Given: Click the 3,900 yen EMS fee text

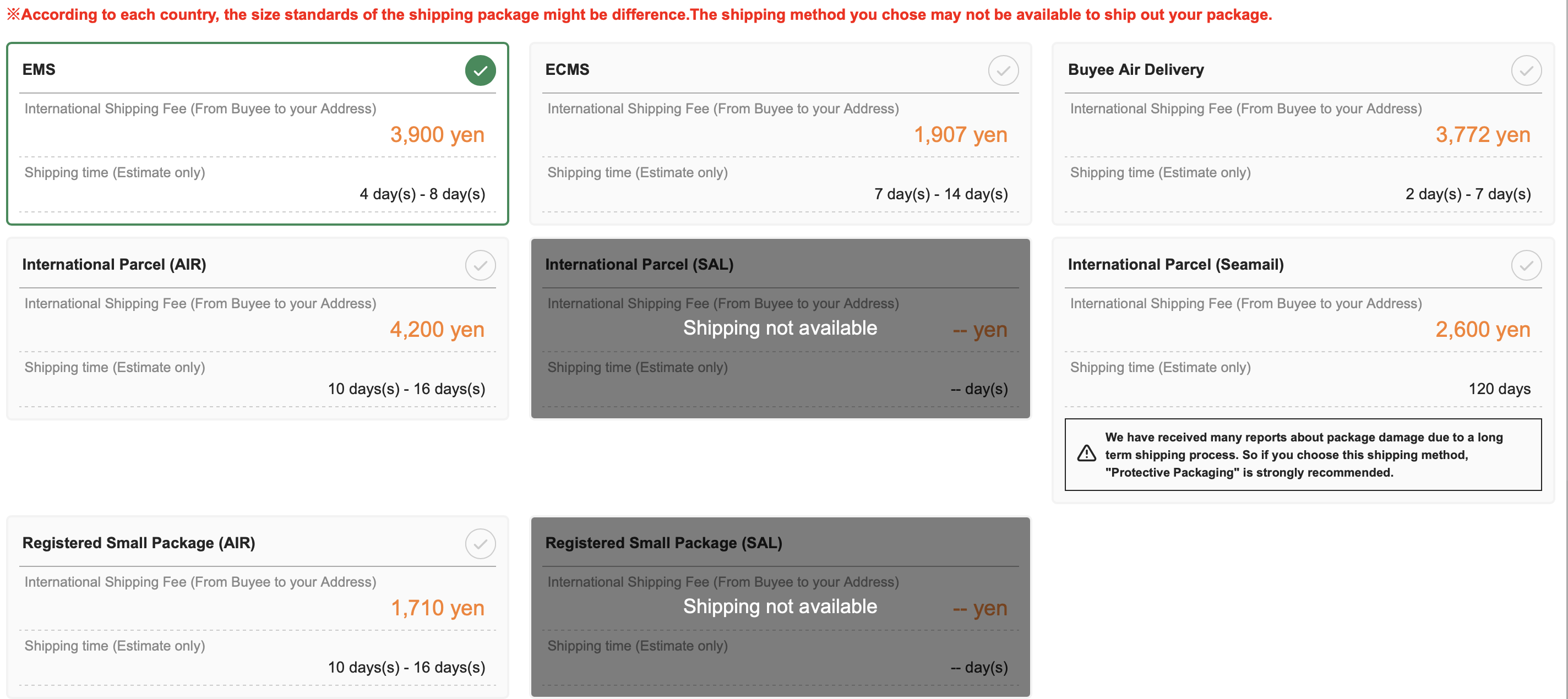Looking at the screenshot, I should click(x=436, y=134).
